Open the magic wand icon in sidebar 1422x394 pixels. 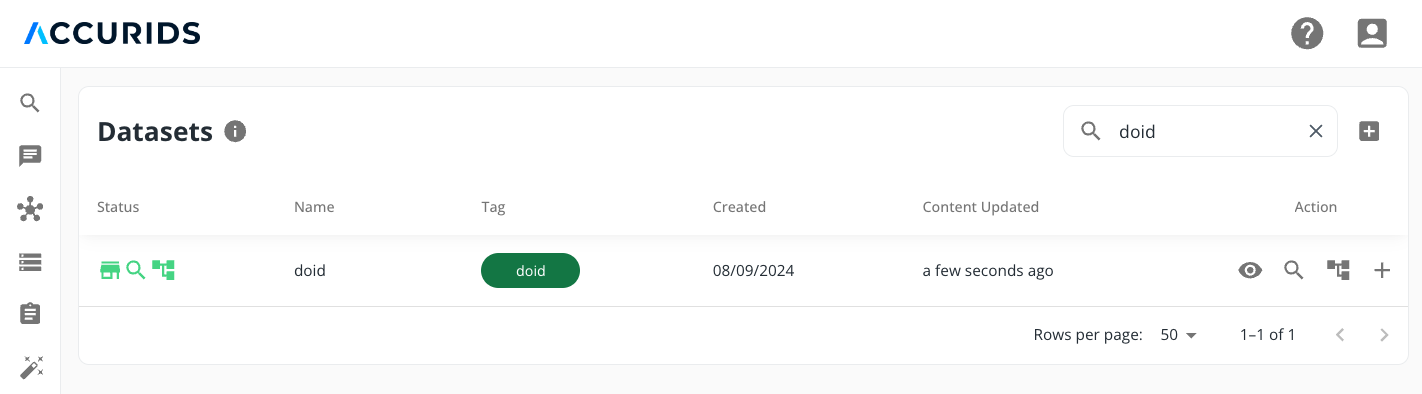click(x=30, y=367)
